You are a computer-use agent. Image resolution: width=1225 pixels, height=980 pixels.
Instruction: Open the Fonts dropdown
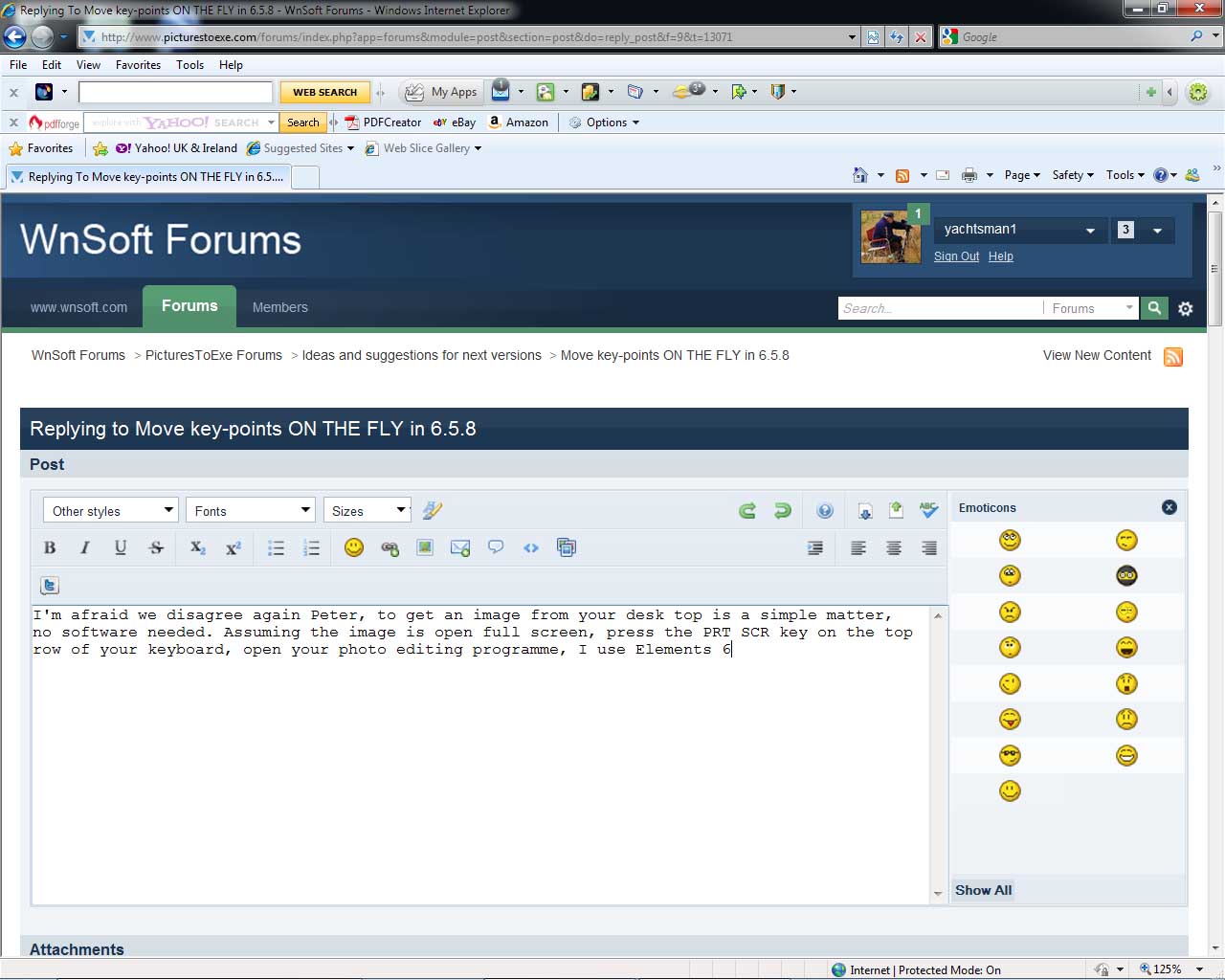[250, 511]
